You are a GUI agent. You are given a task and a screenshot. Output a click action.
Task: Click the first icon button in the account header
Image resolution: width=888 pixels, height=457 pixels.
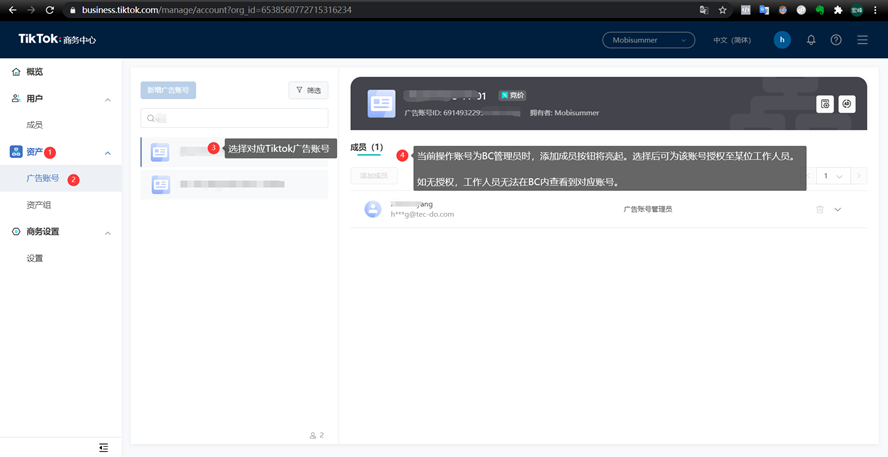(825, 104)
